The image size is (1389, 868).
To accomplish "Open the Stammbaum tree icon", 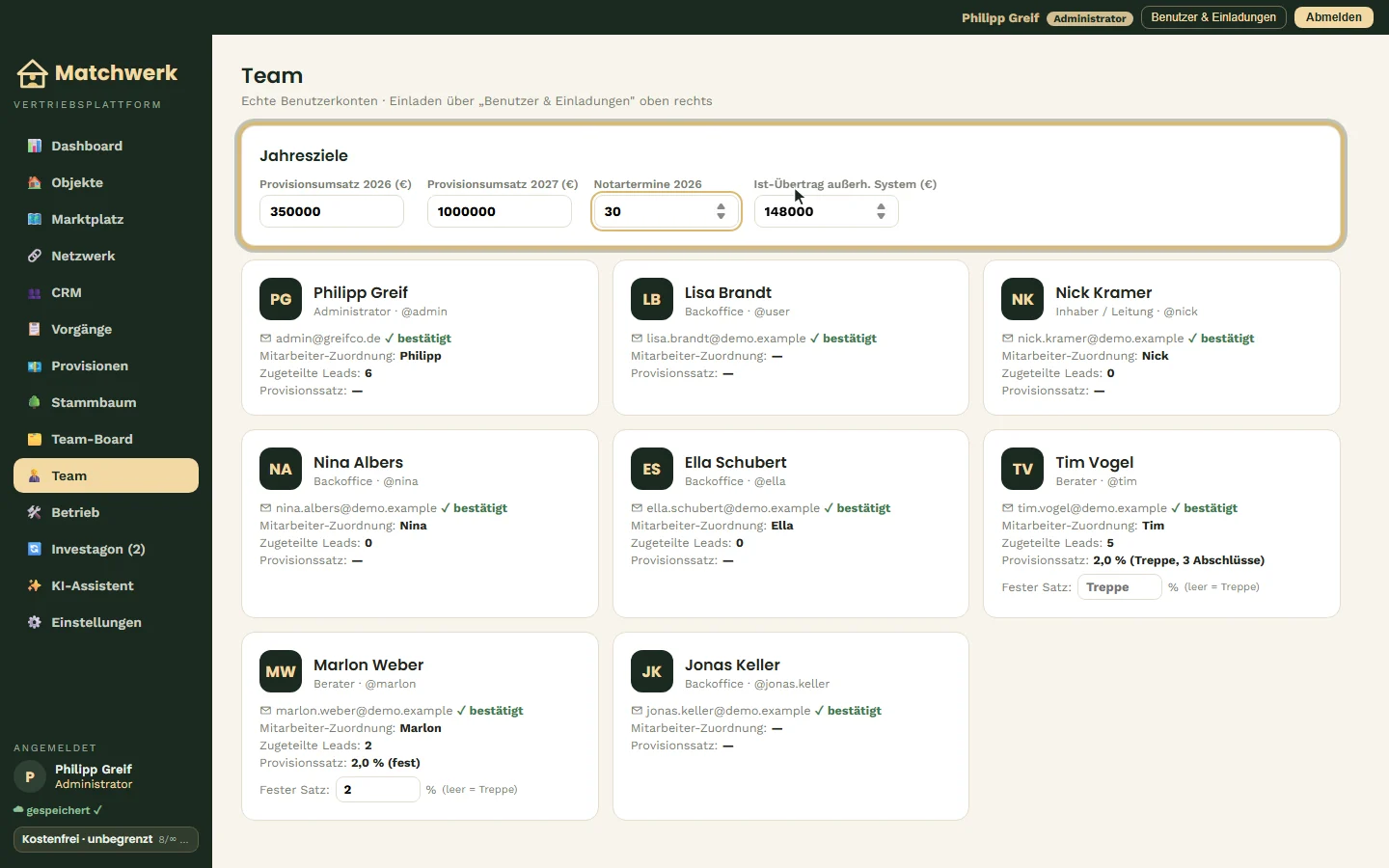I will click(x=35, y=402).
